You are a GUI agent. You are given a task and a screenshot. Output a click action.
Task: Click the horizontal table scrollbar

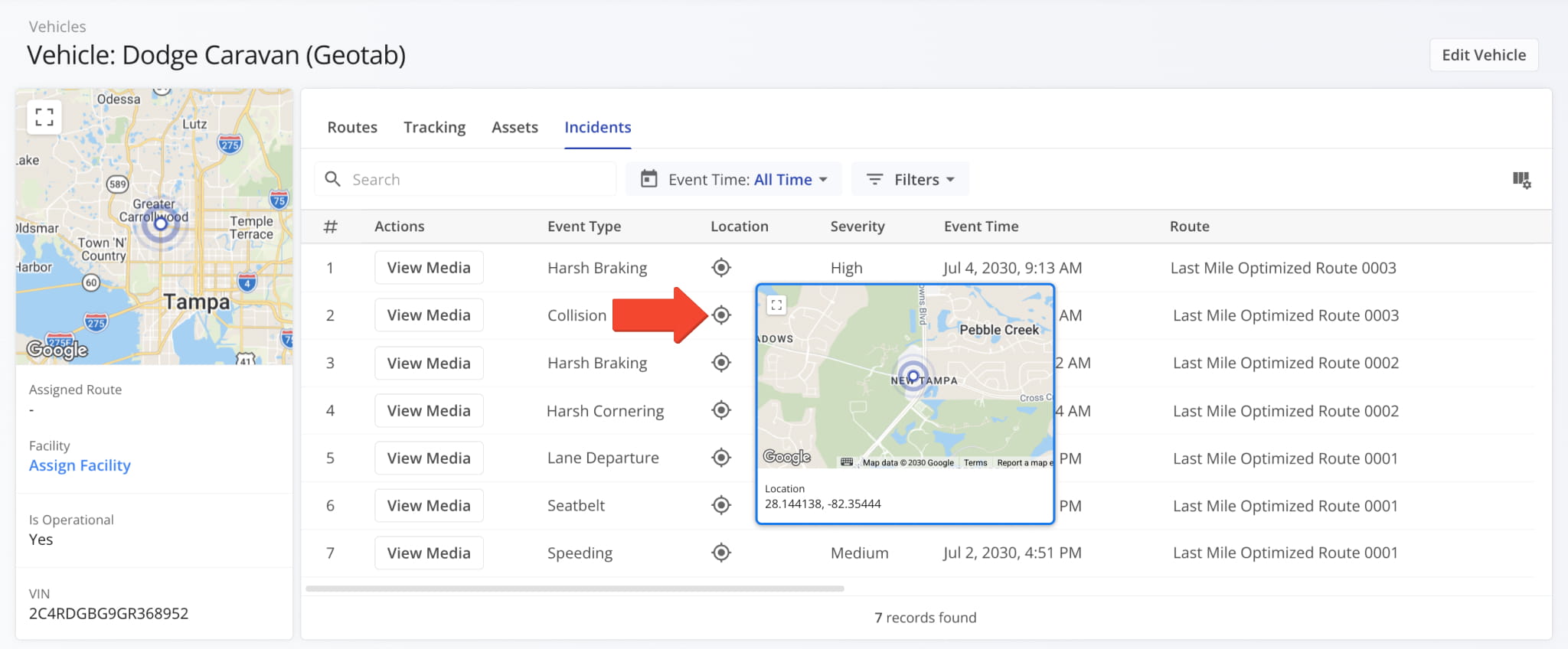coord(574,589)
